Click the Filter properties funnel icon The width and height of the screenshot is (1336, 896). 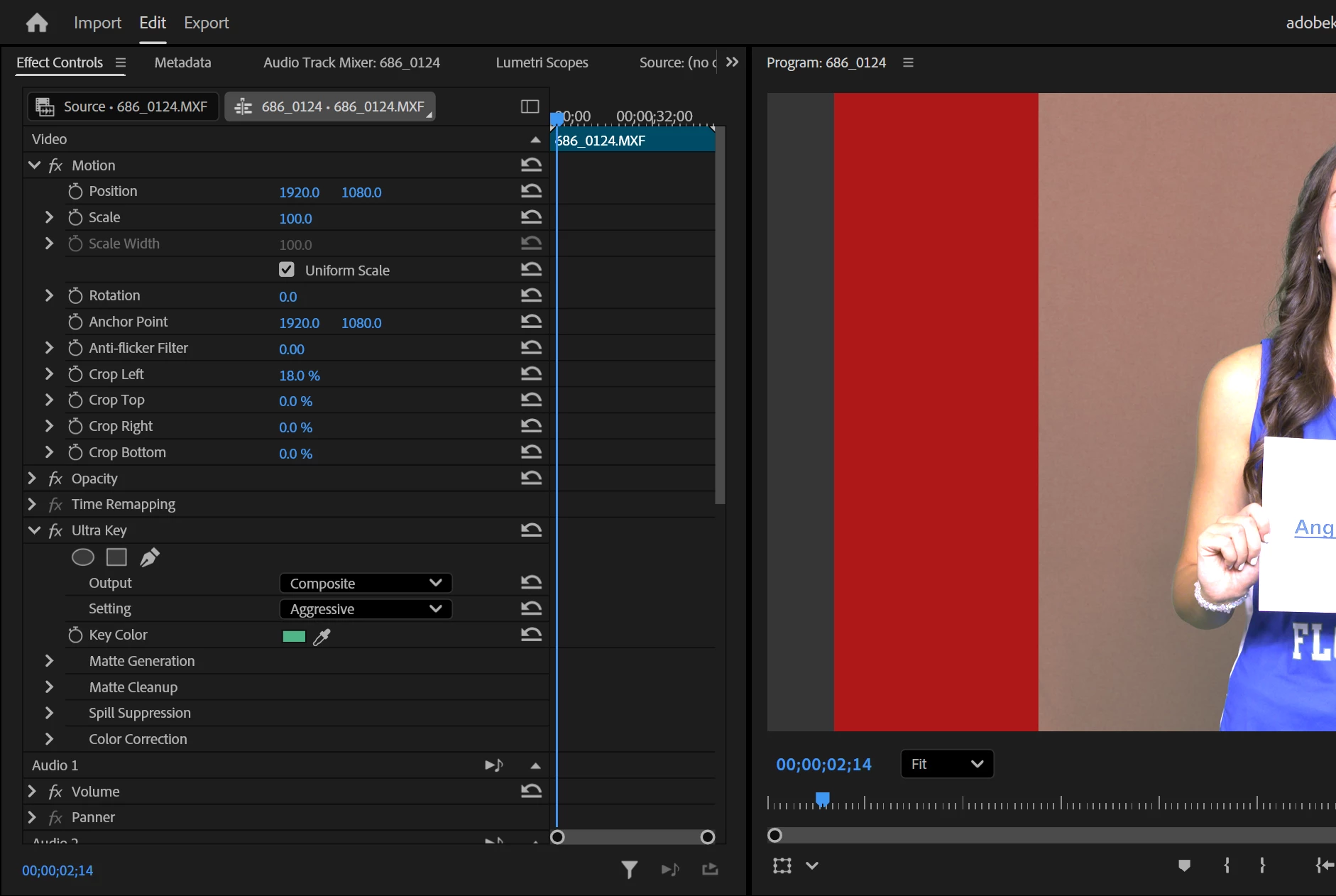coord(629,870)
